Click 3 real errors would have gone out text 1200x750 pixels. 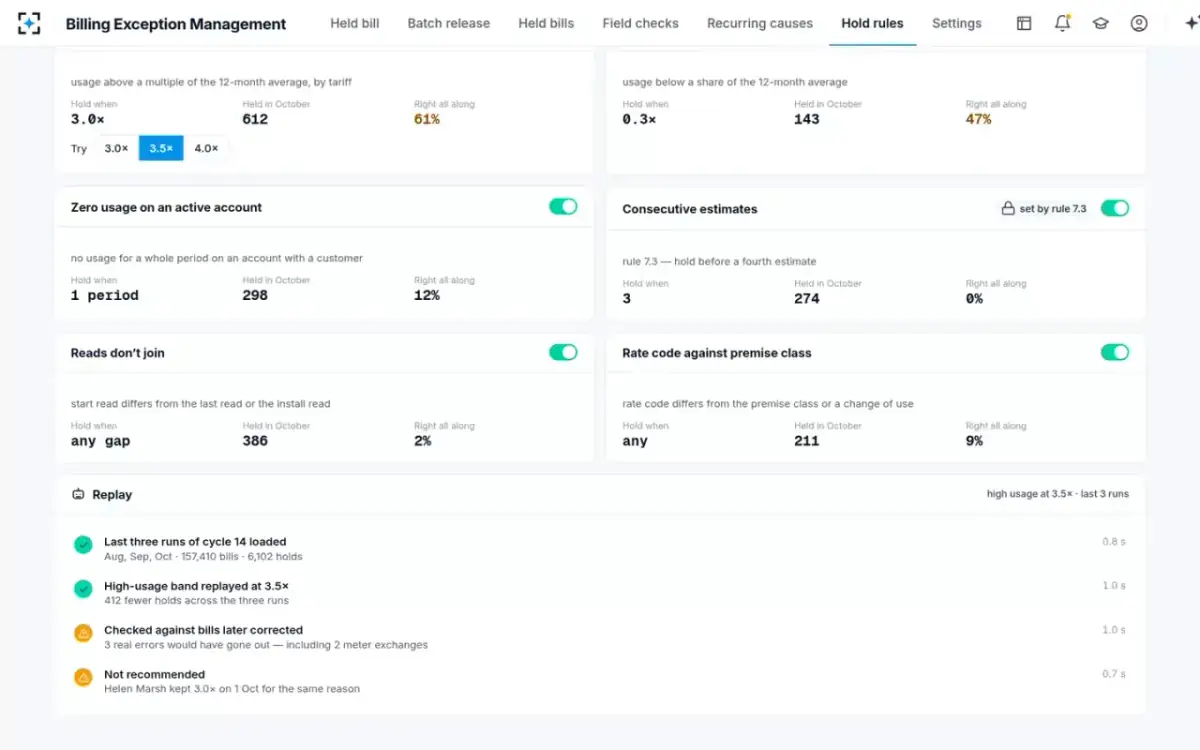[266, 645]
